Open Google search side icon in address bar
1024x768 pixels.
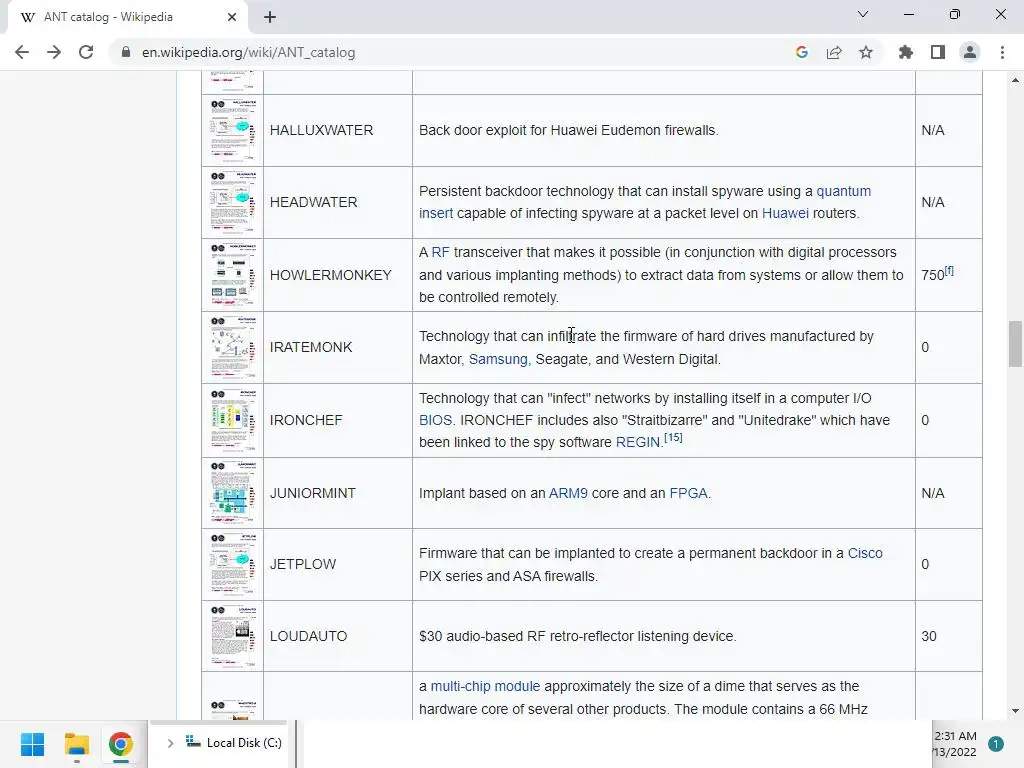(x=802, y=52)
